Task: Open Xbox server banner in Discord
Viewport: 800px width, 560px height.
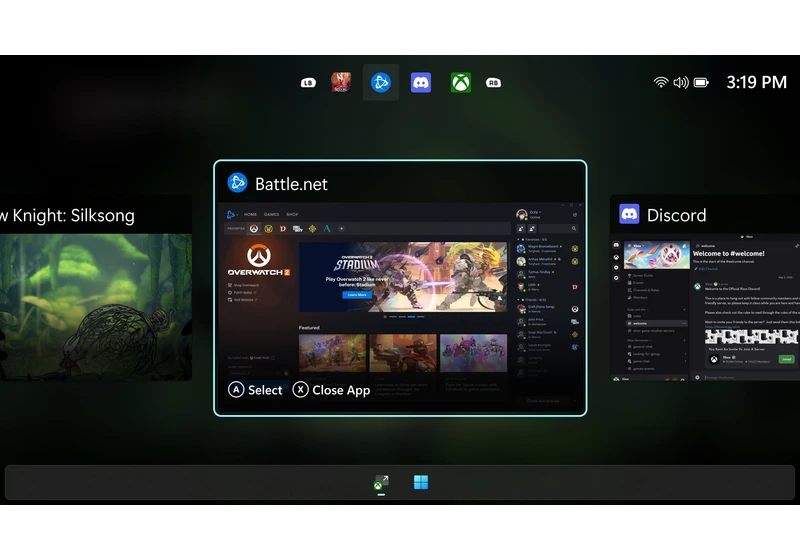Action: coord(657,255)
